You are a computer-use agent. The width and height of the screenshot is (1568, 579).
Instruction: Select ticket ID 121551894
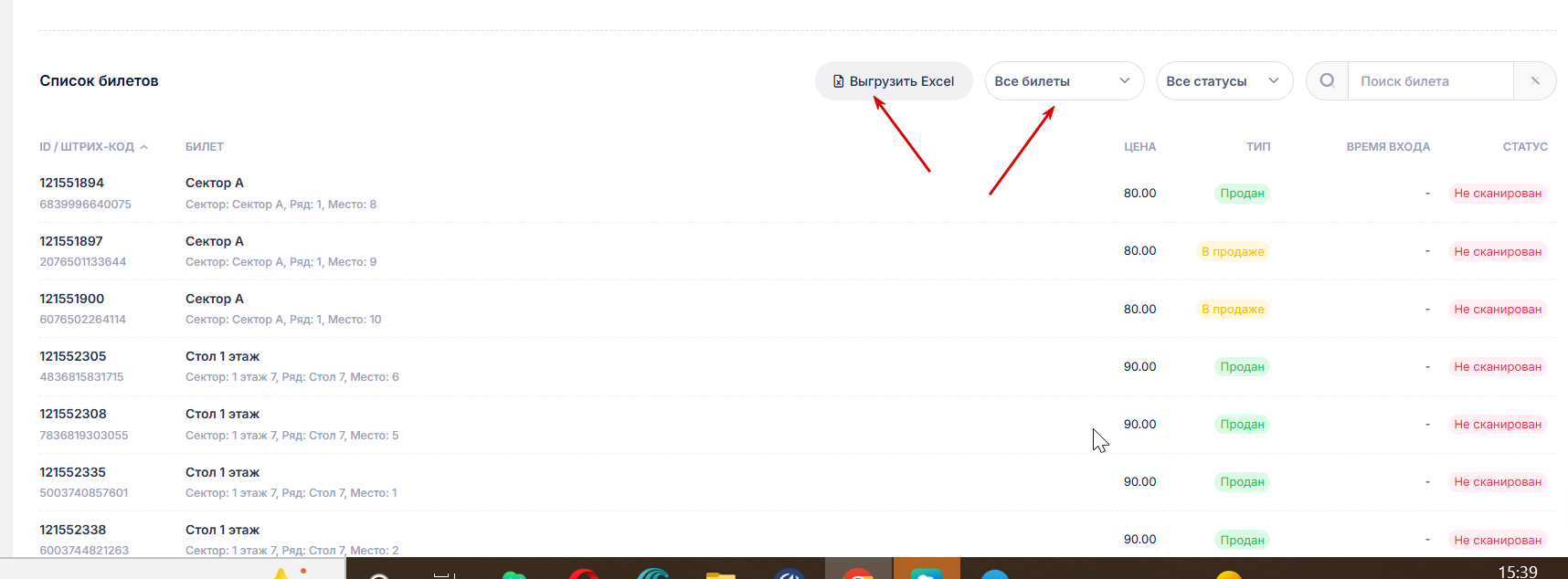click(72, 183)
